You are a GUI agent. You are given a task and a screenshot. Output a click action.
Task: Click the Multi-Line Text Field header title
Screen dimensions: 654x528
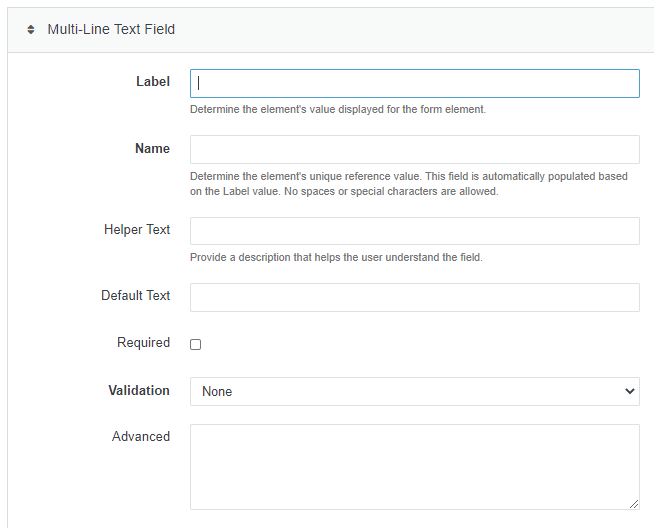(111, 30)
